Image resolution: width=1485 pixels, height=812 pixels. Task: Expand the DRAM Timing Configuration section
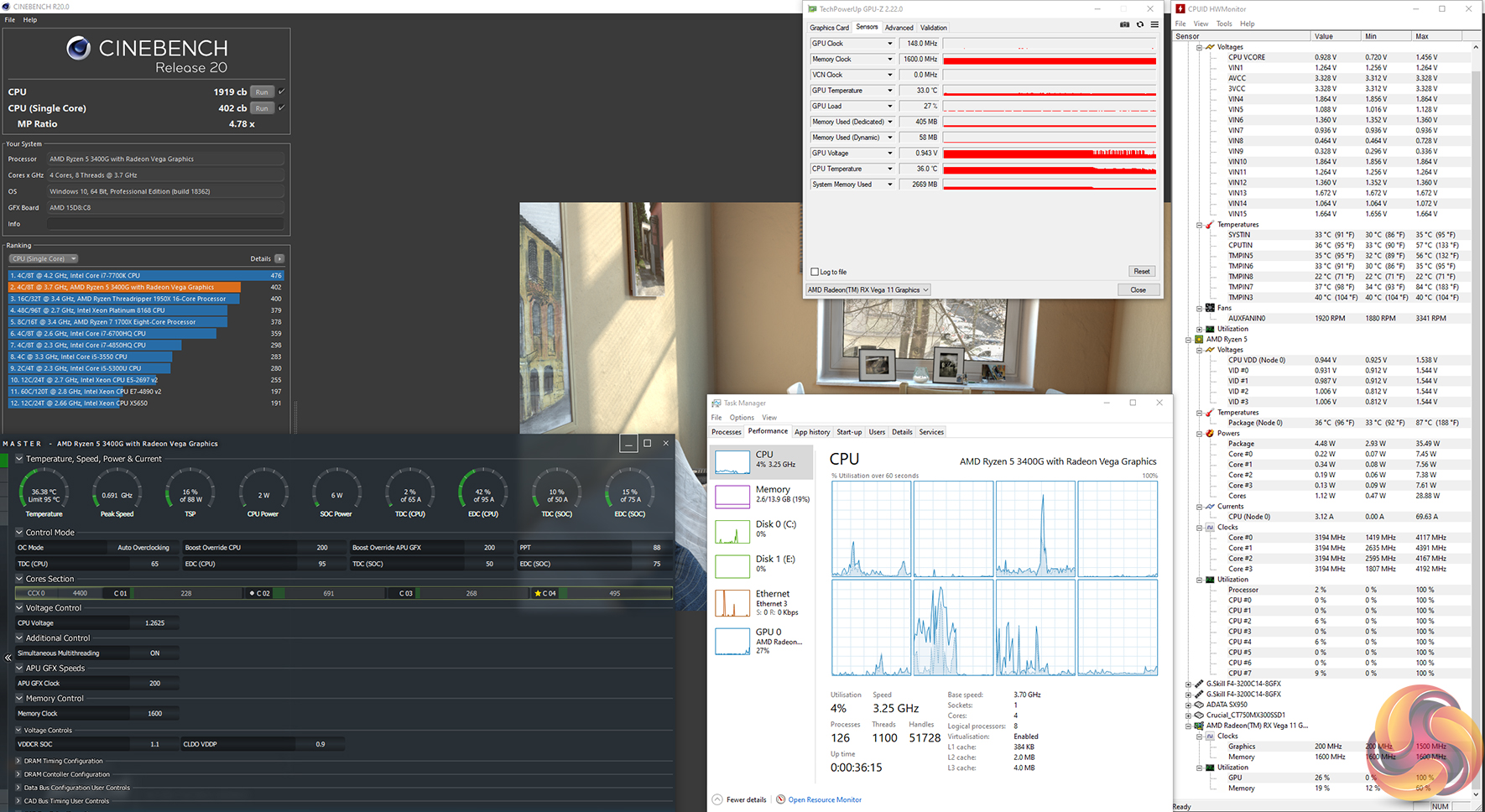tap(18, 761)
